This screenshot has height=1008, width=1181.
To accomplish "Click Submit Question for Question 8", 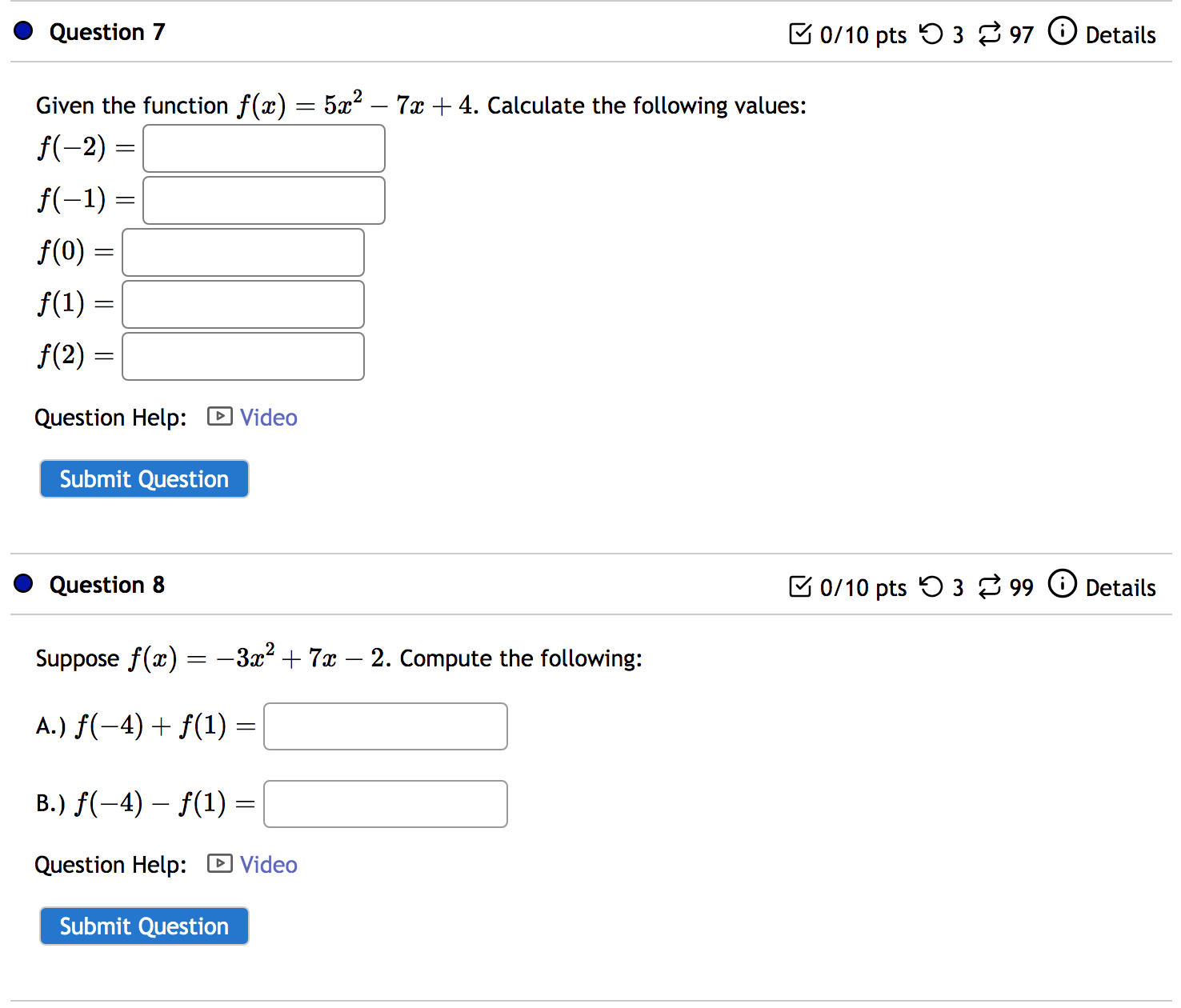I will coord(144,926).
